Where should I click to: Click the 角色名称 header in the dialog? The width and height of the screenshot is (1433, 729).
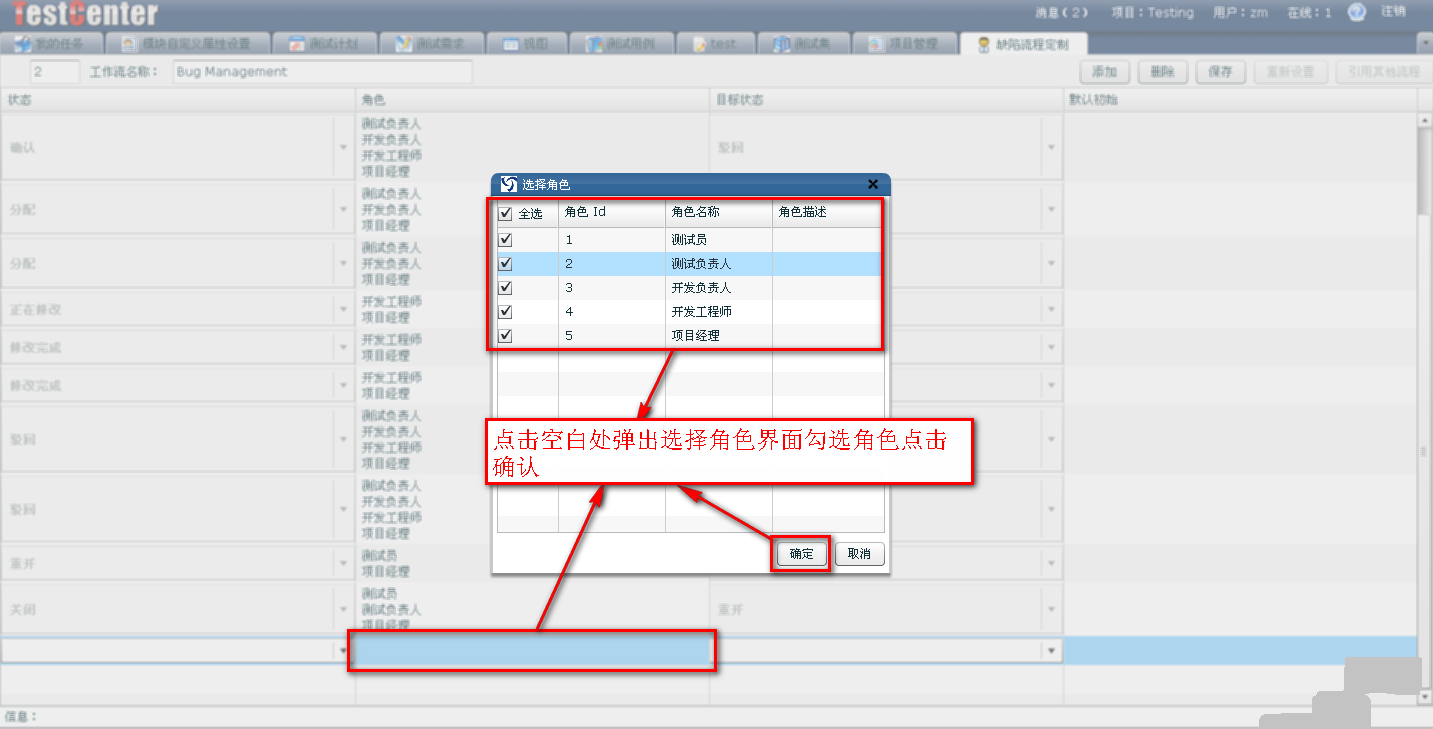719,212
